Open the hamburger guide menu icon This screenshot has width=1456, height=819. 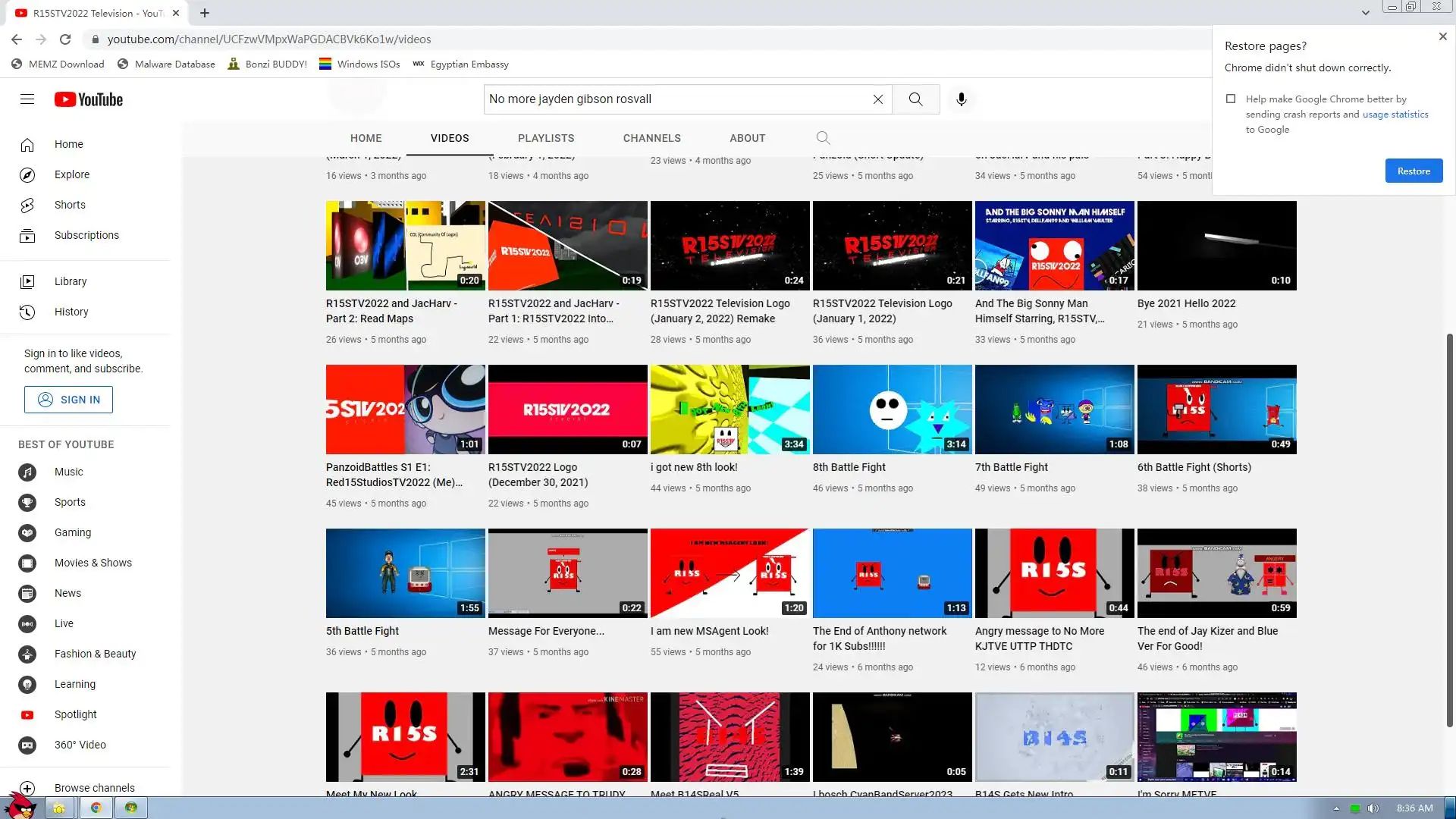click(27, 99)
